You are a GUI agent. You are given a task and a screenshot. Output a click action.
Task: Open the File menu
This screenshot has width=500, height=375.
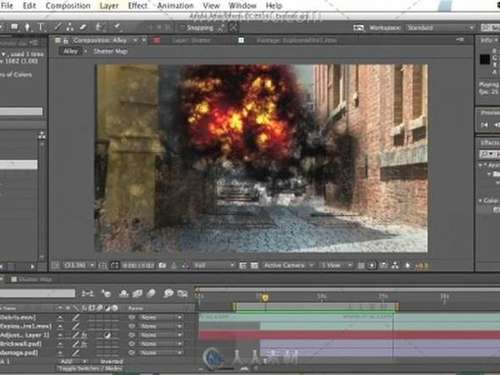(x=7, y=6)
